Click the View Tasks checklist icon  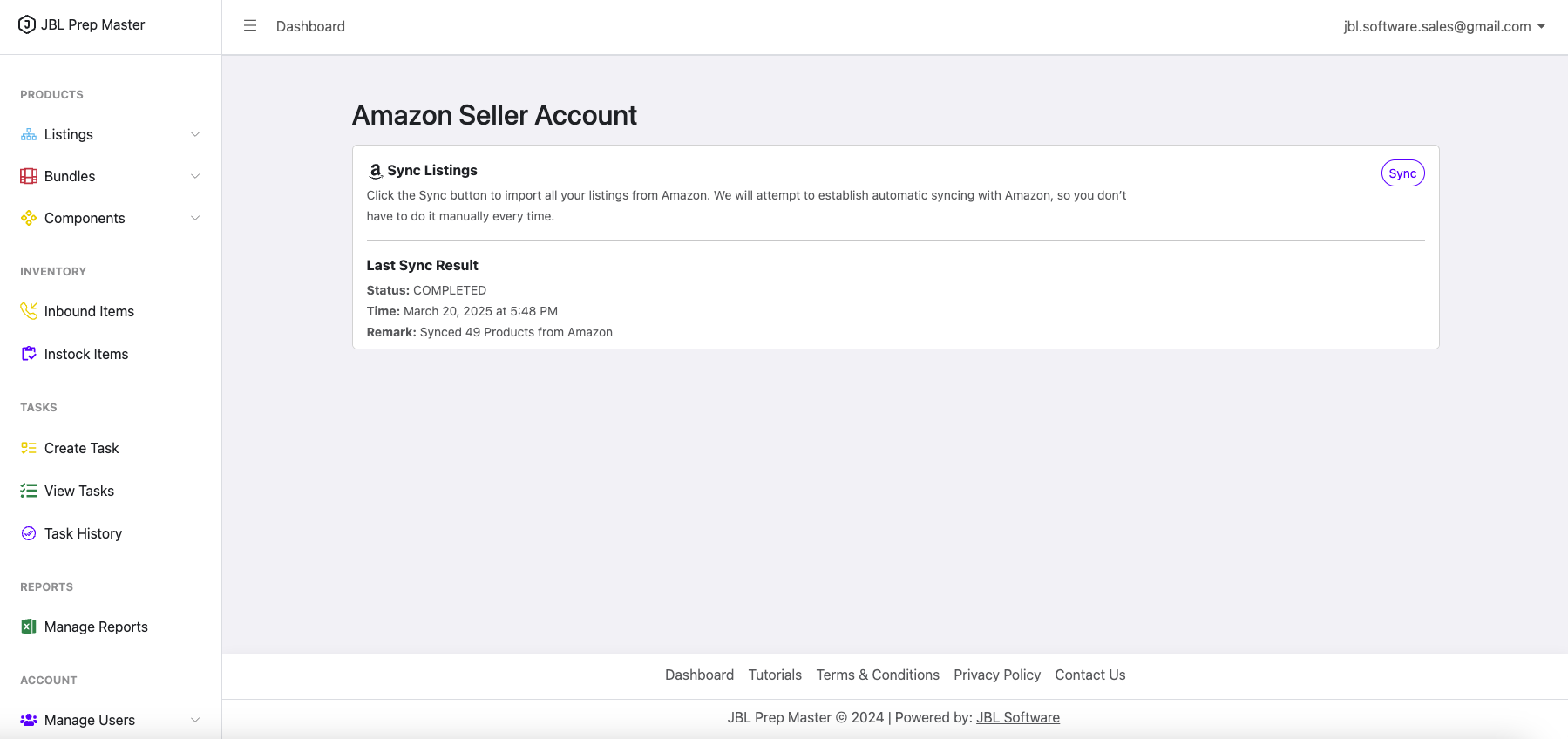(29, 491)
